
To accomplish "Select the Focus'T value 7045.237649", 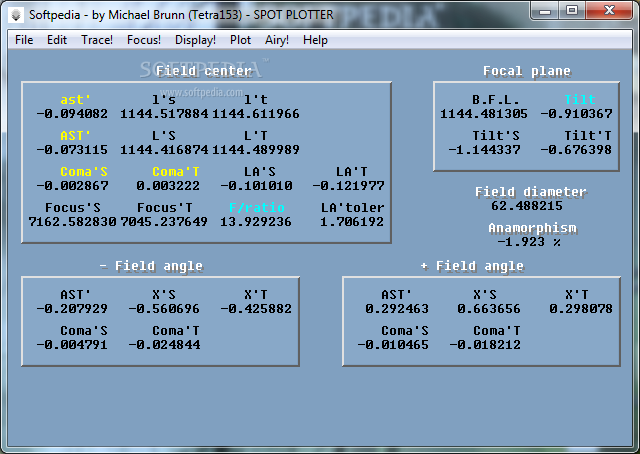I will click(x=164, y=222).
